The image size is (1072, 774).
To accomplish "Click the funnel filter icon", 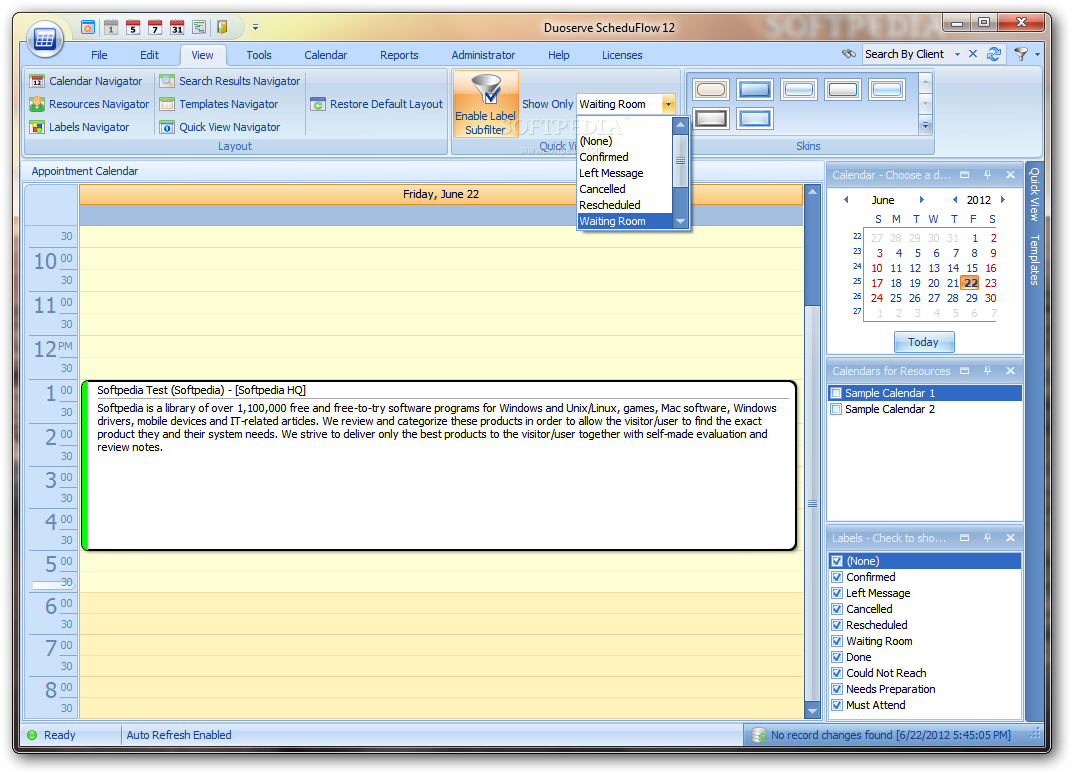I will coord(1021,54).
